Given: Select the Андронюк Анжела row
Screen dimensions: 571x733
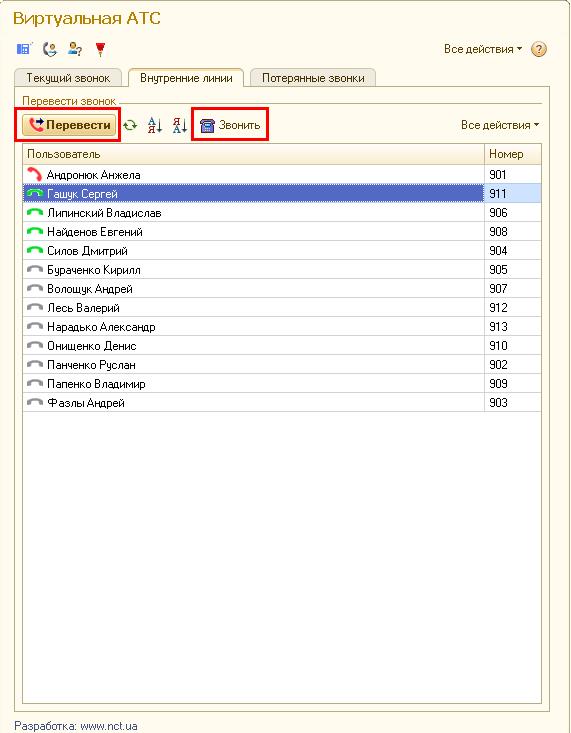Looking at the screenshot, I should (282, 174).
